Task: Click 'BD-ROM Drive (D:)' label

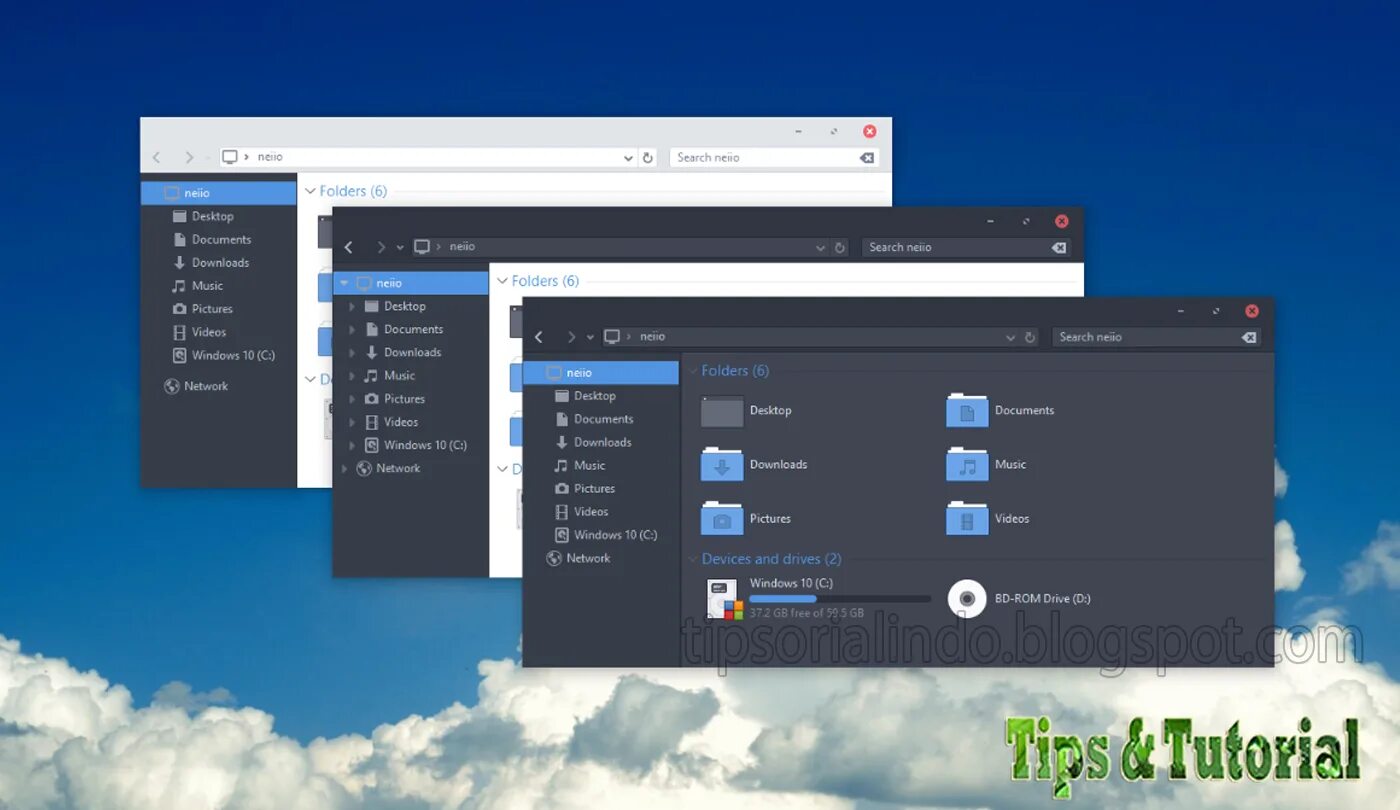Action: tap(1042, 599)
